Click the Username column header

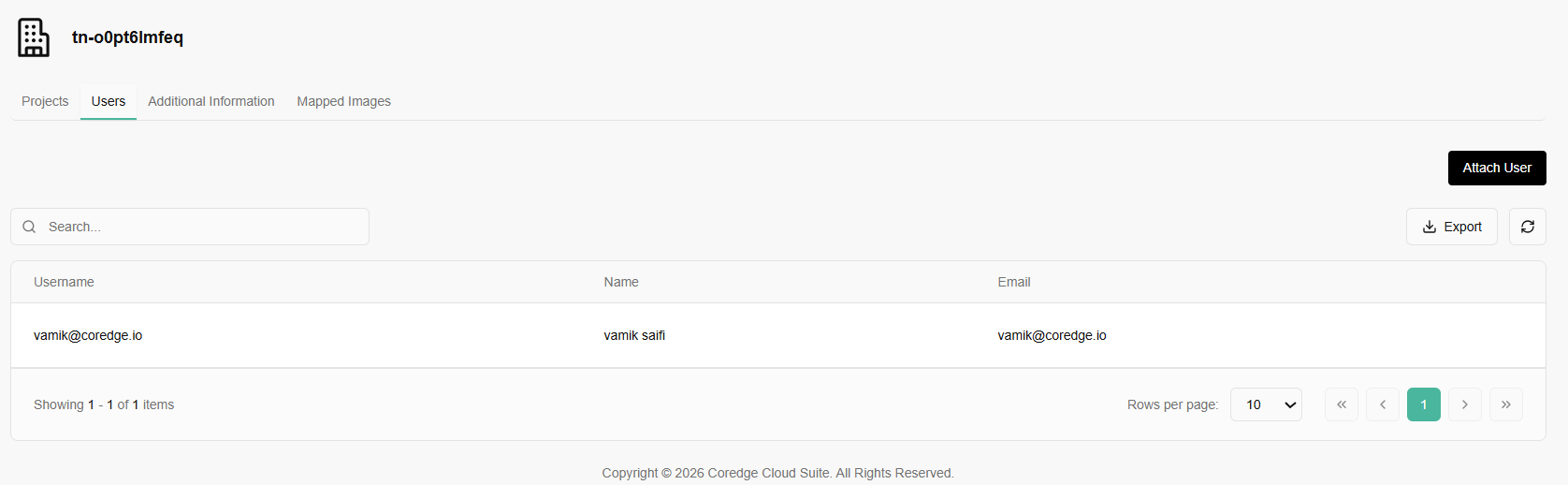[64, 282]
